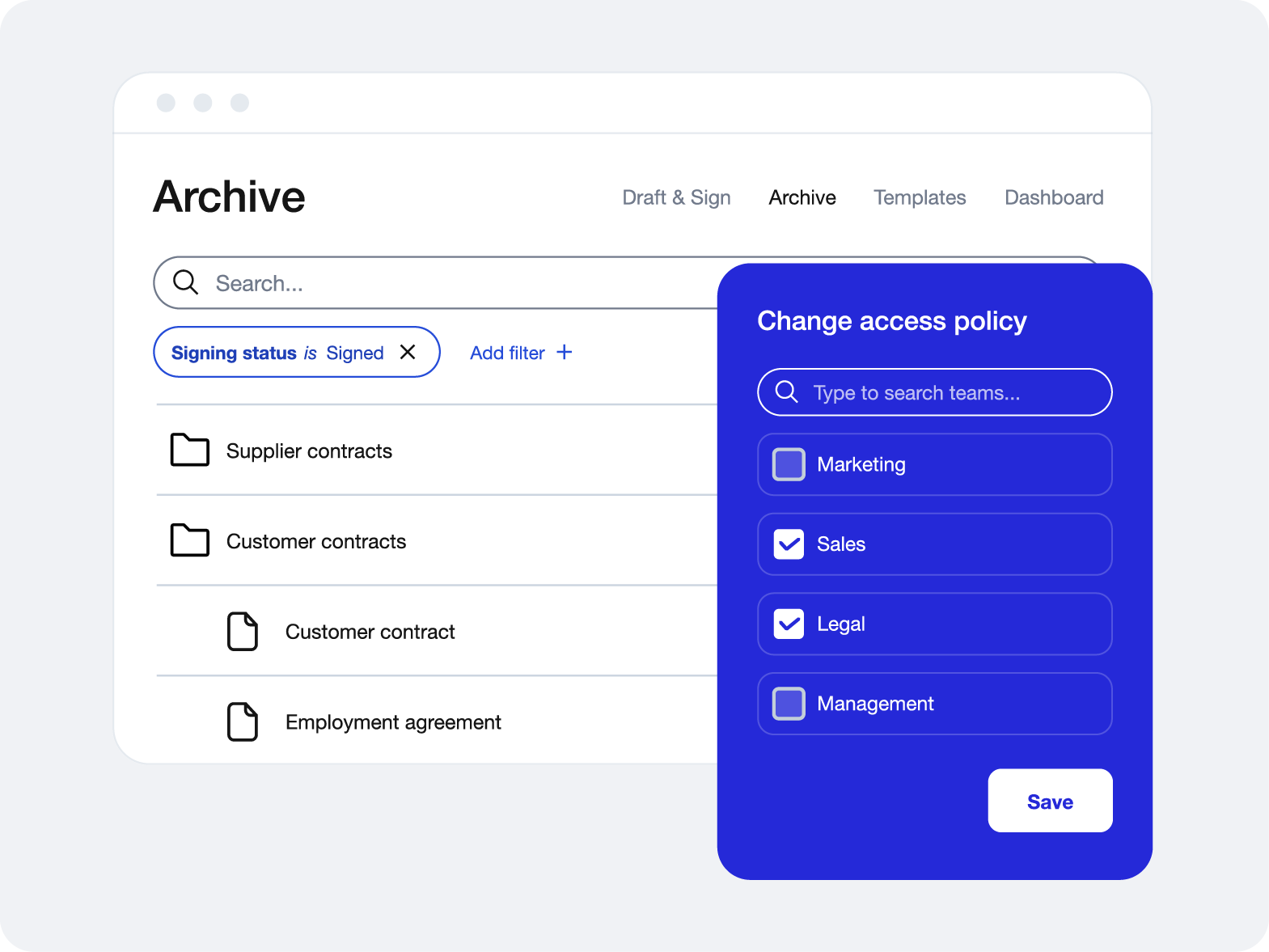
Task: Click the Legal team label
Action: coord(841,624)
